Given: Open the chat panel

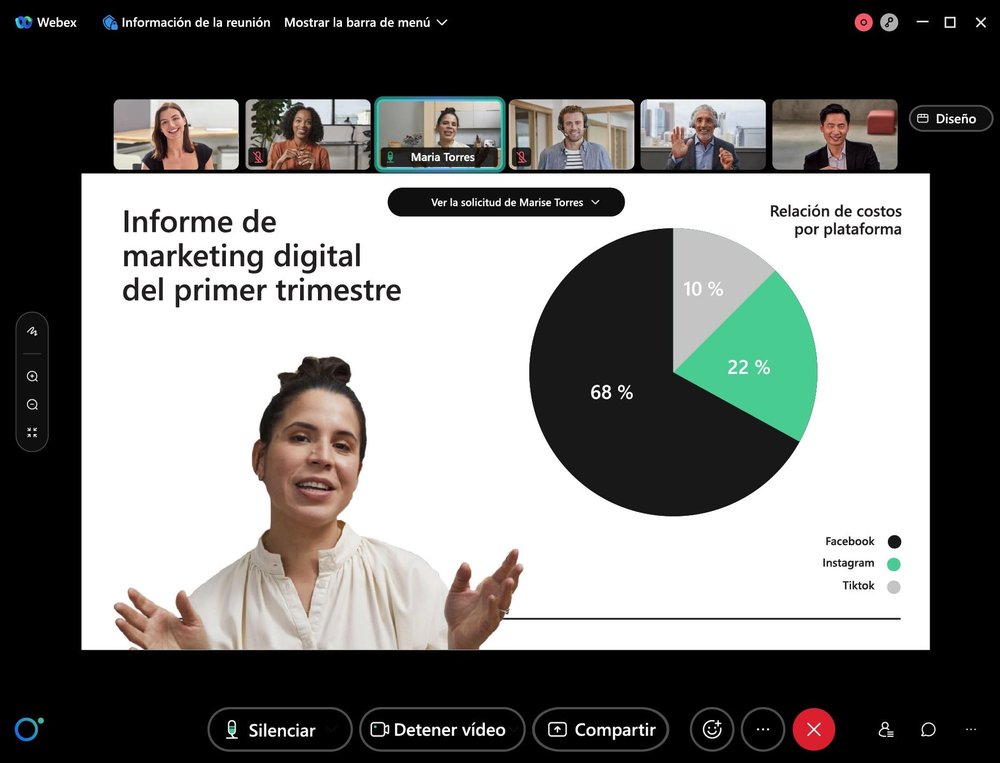Looking at the screenshot, I should tap(928, 729).
